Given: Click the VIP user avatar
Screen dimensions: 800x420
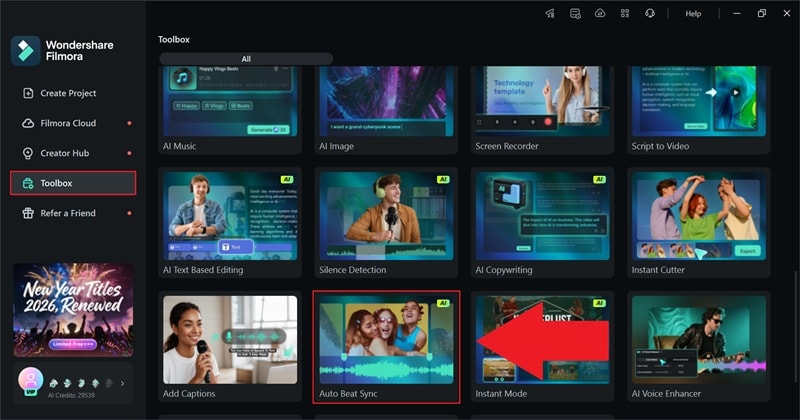Looking at the screenshot, I should tap(31, 381).
